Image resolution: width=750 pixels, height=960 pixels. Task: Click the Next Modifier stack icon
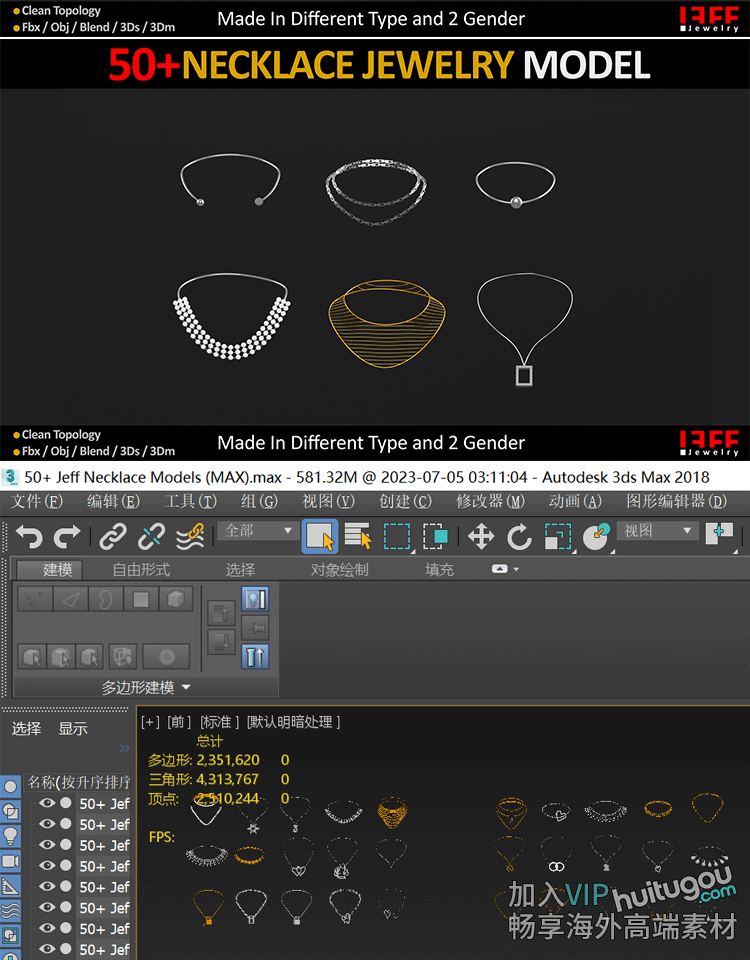[x=221, y=642]
